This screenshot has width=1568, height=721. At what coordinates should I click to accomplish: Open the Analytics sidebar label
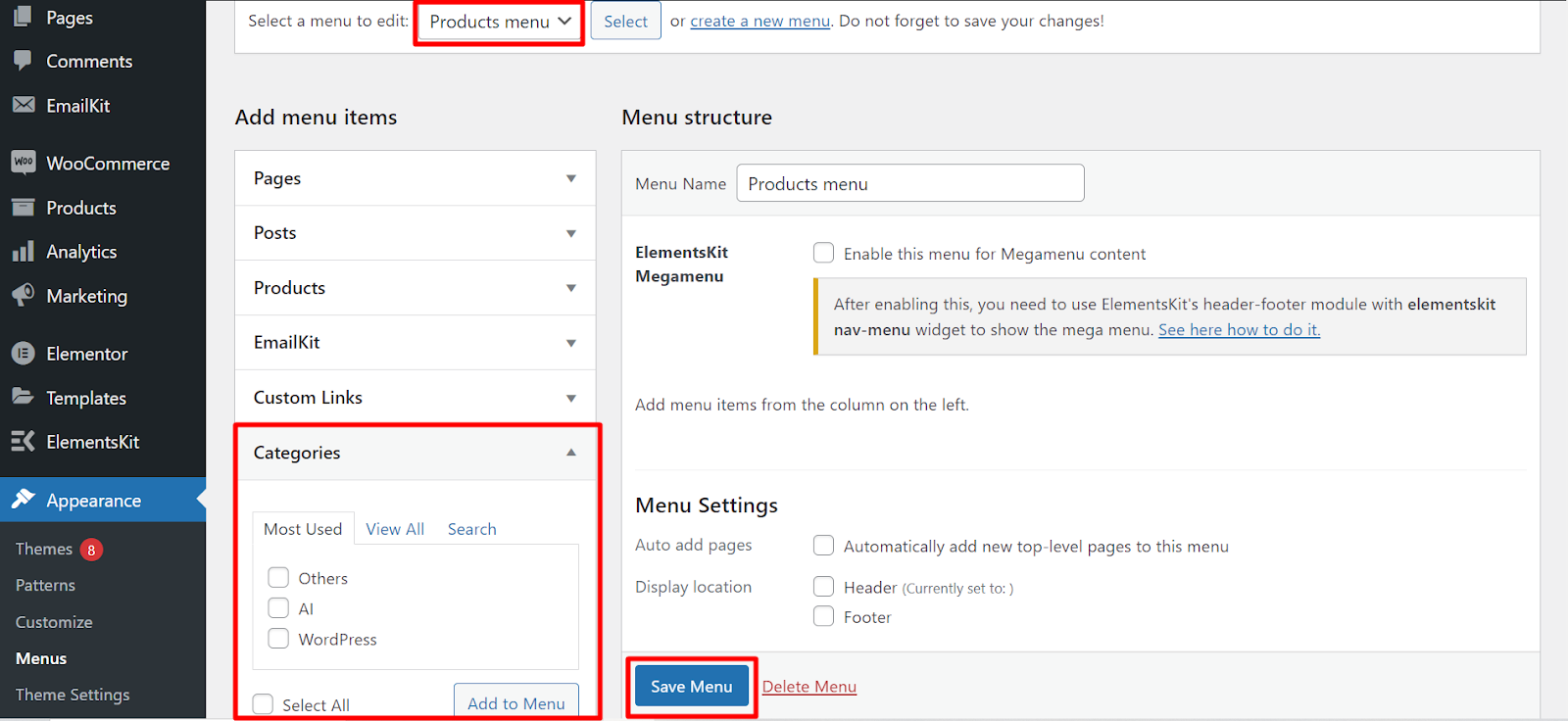81,252
